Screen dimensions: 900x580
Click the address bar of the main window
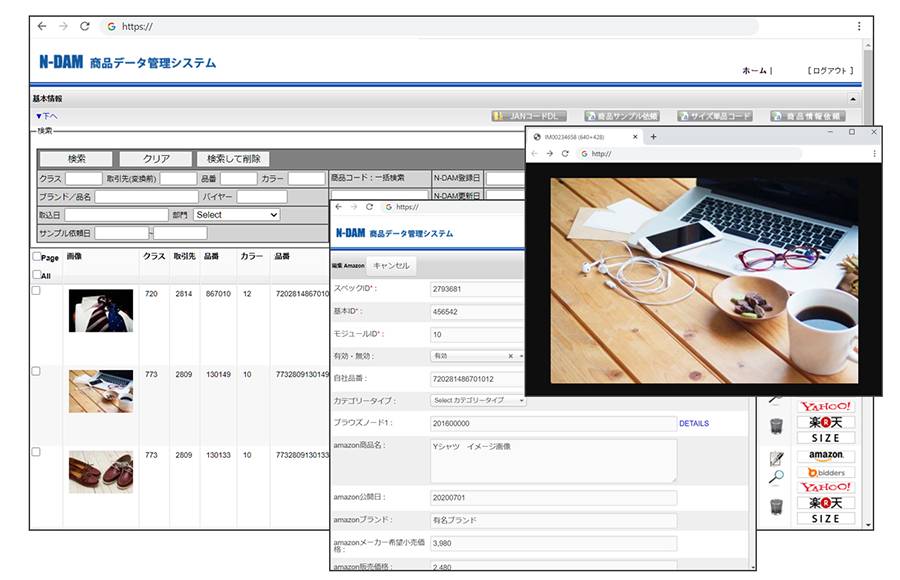pyautogui.click(x=430, y=26)
